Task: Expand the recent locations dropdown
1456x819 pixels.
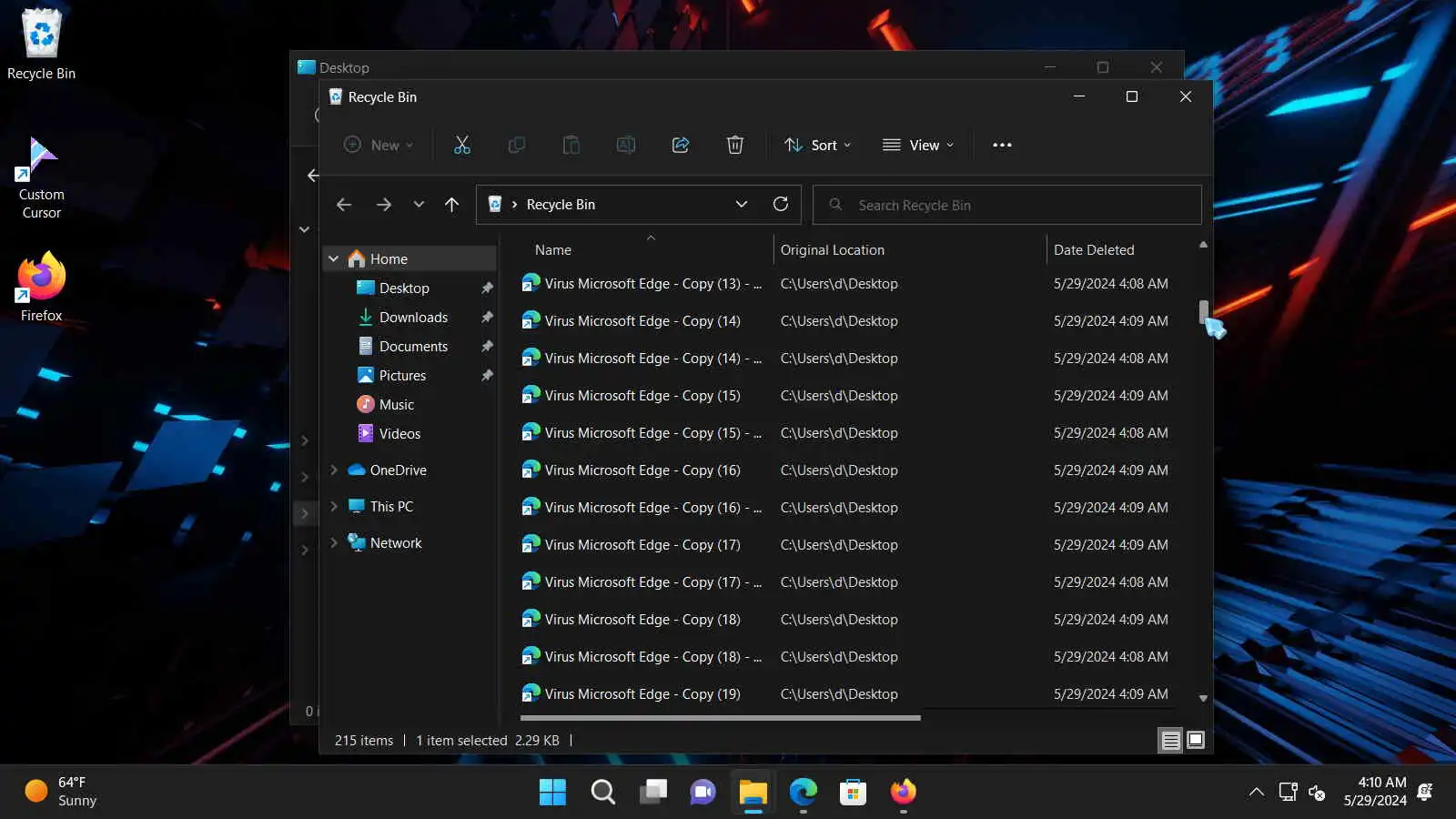Action: (x=419, y=205)
